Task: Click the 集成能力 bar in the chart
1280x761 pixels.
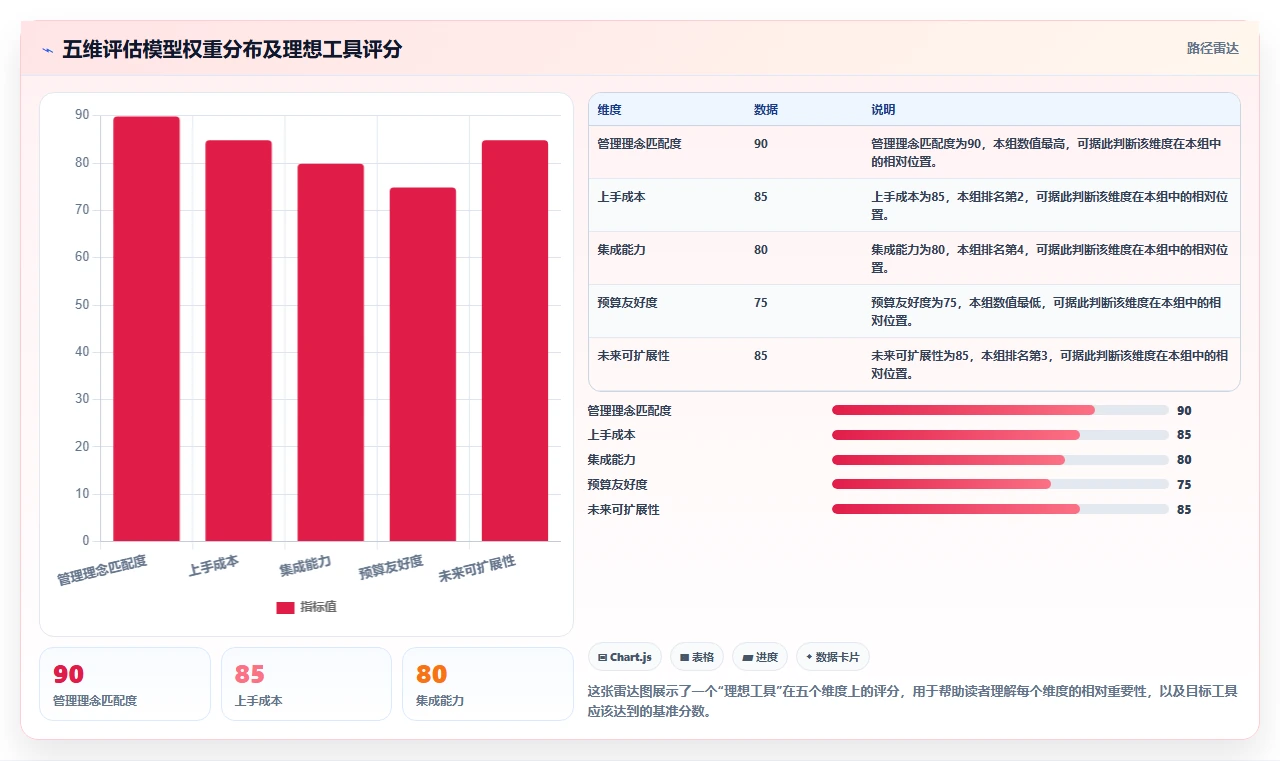Action: point(330,353)
